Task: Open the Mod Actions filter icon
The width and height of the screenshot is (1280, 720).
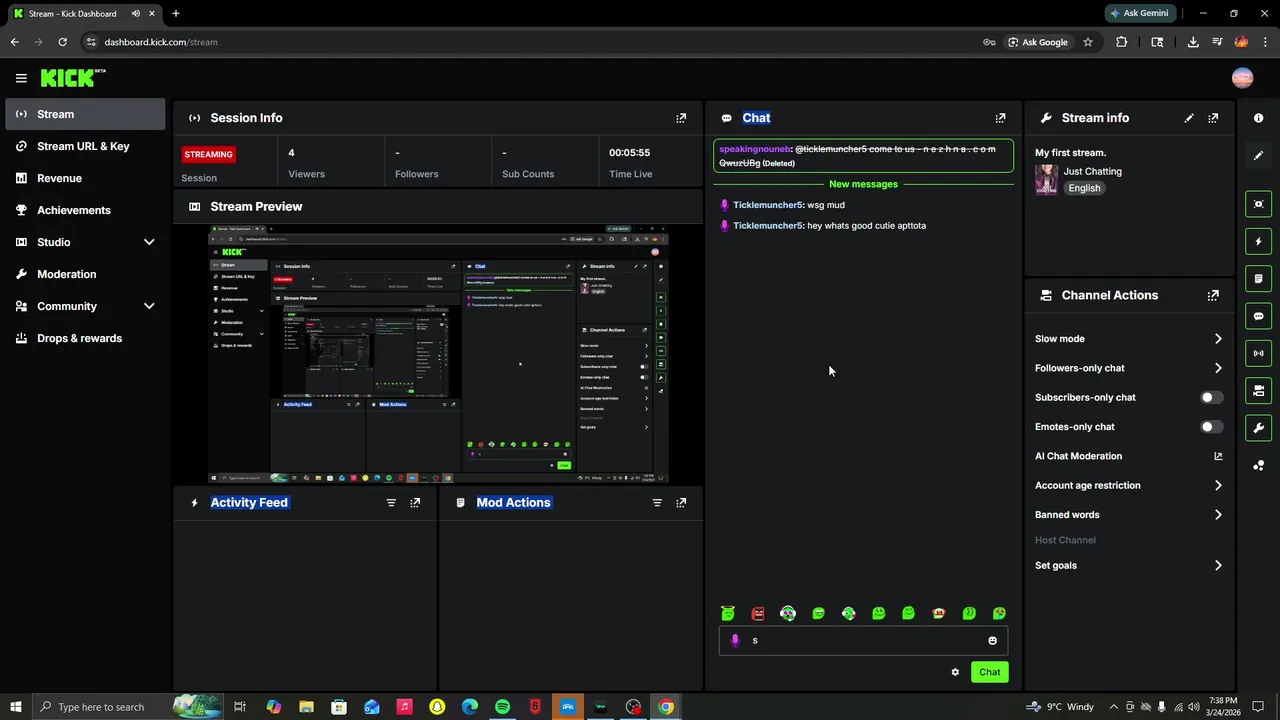Action: pyautogui.click(x=657, y=503)
